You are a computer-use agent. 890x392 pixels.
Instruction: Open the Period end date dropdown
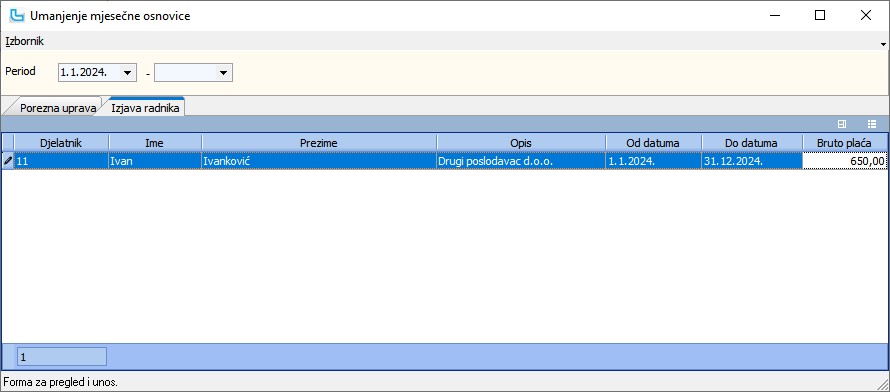[x=224, y=72]
